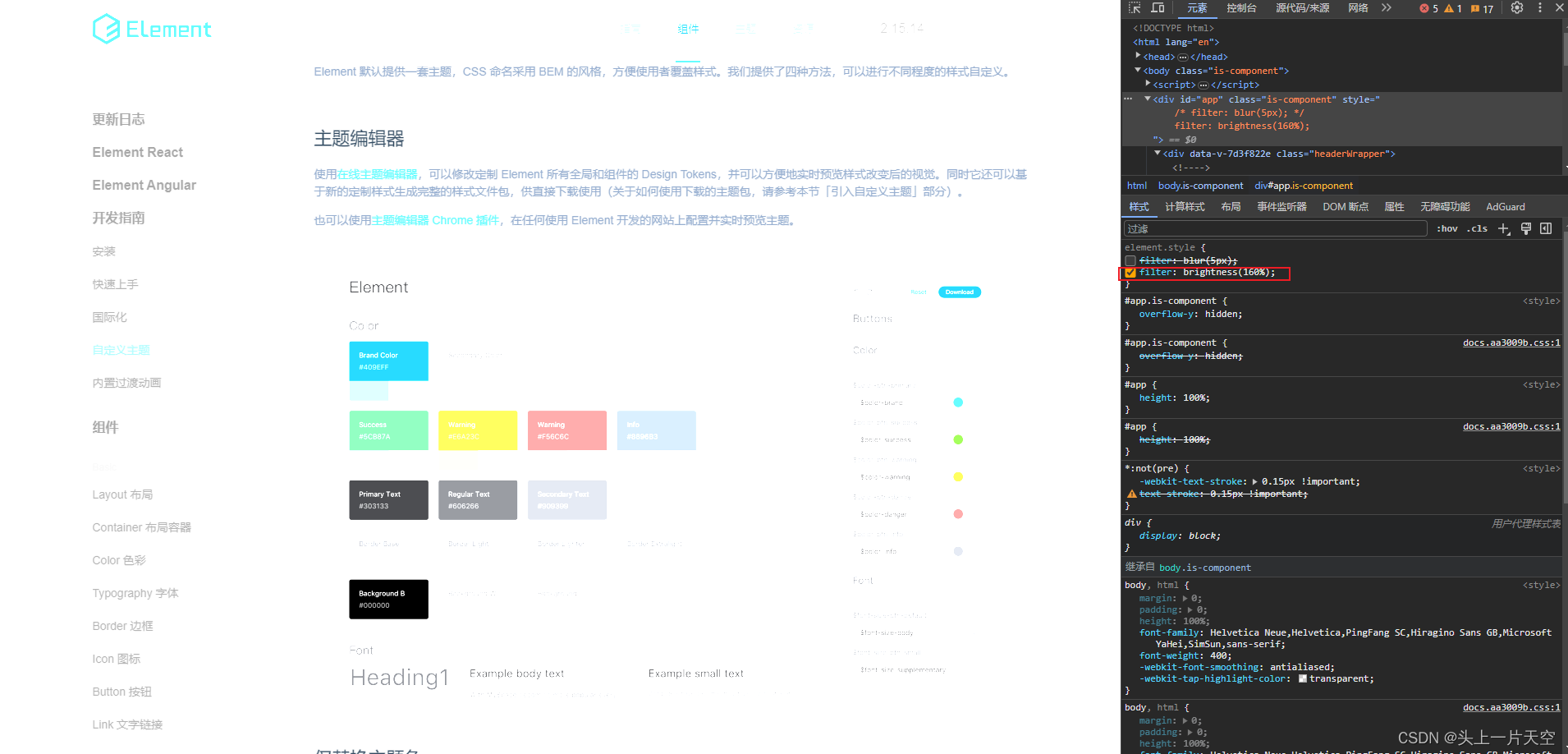Open the 计算样式 pane
The height and width of the screenshot is (754, 1568).
(1184, 206)
